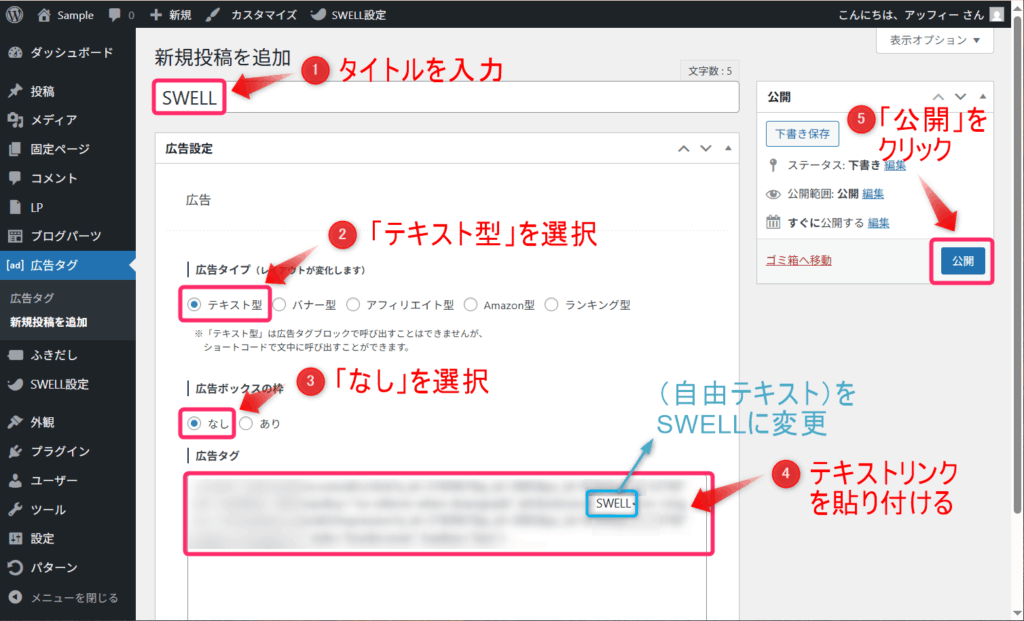Screen dimensions: 1024x621
Task: Select the ランキング型 ad type radio
Action: point(552,304)
